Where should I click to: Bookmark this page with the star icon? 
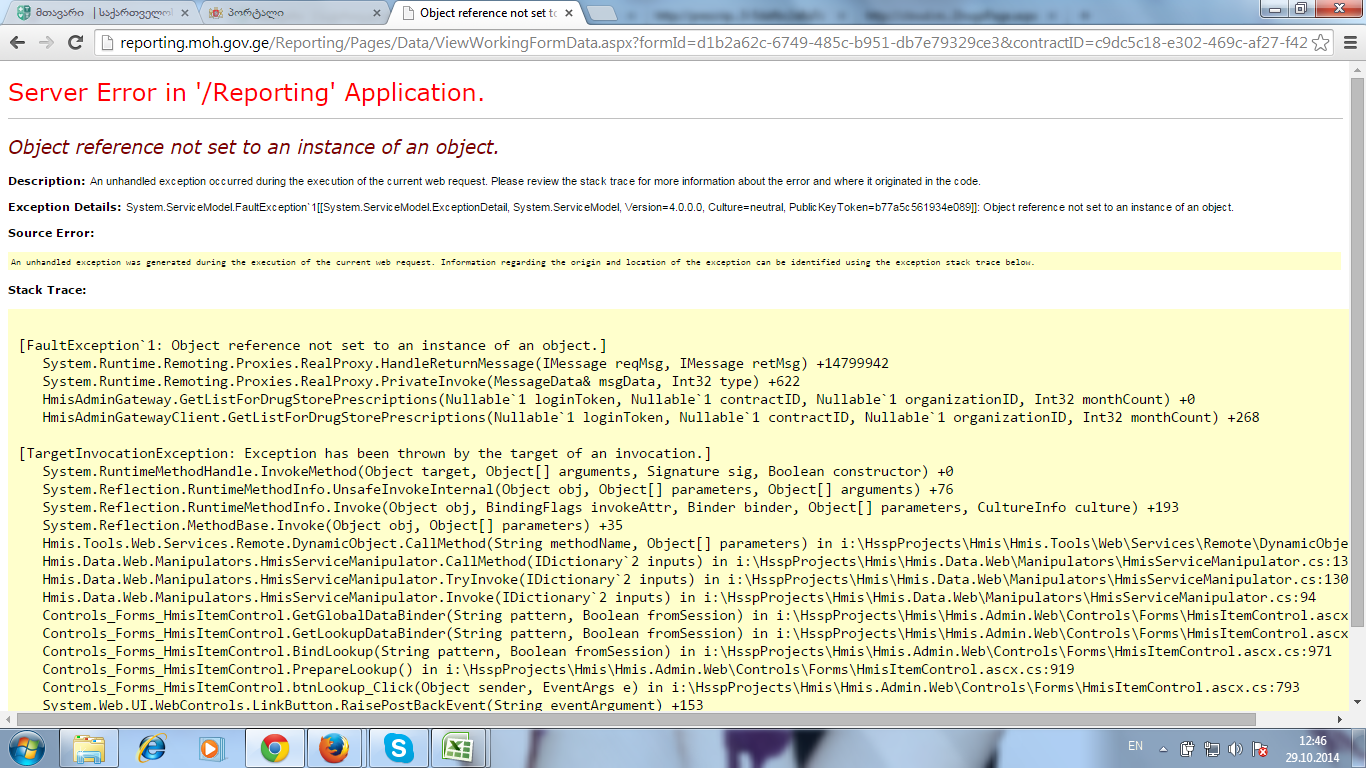(x=1320, y=43)
